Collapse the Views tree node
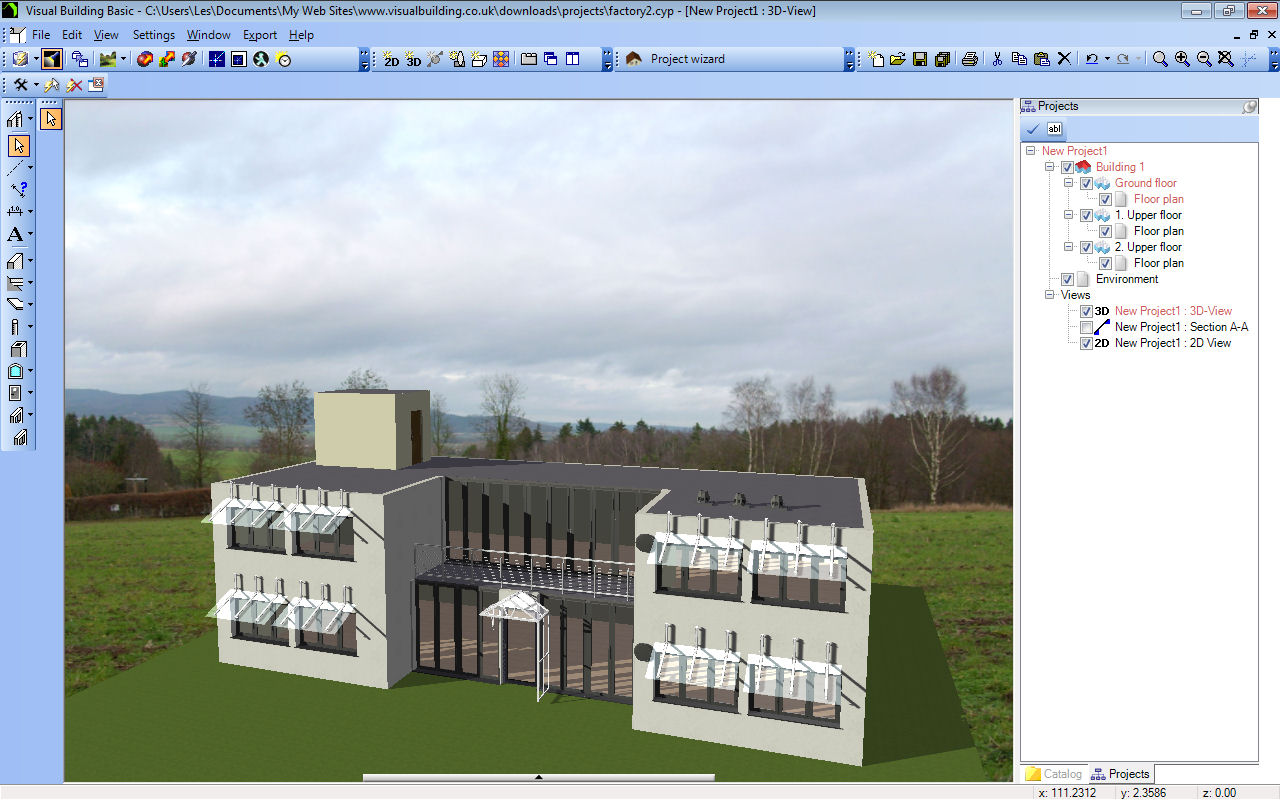 (x=1049, y=295)
